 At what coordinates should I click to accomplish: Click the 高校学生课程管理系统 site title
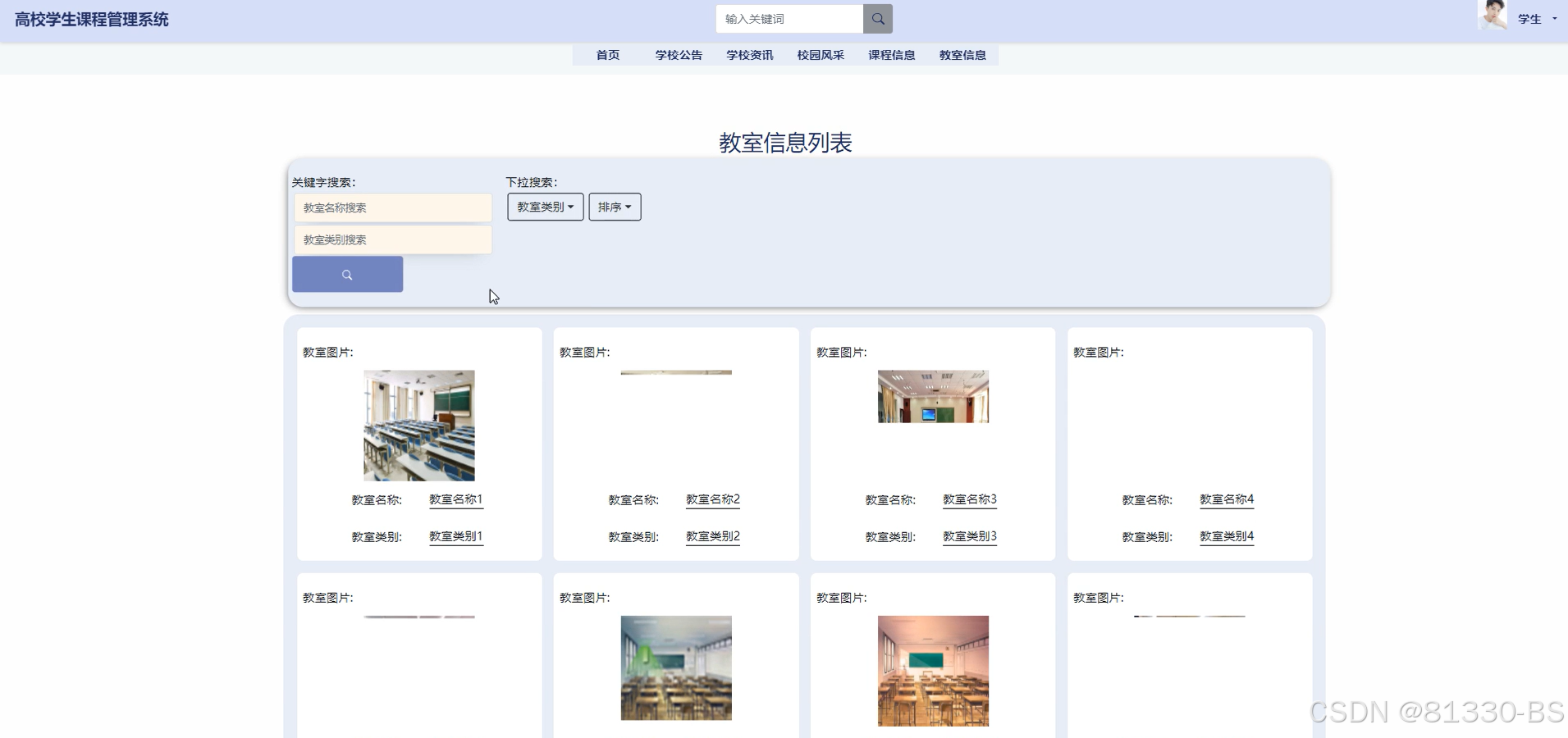92,20
